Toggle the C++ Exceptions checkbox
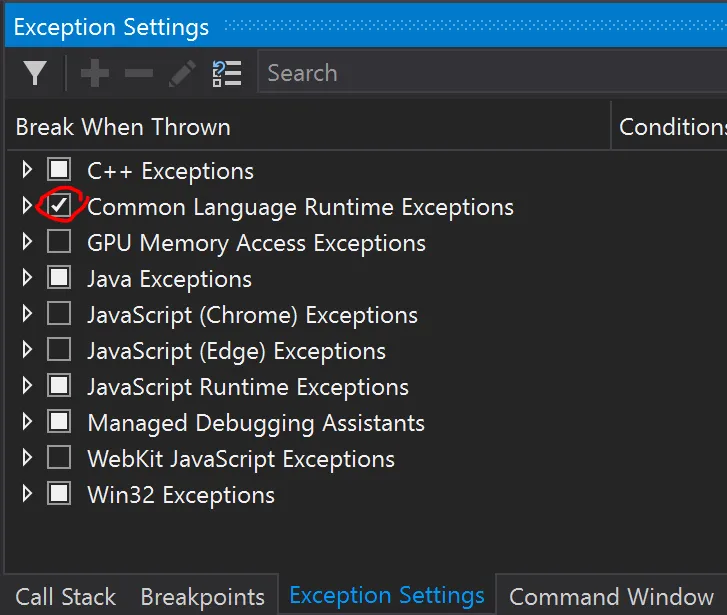The height and width of the screenshot is (615, 727). point(59,171)
